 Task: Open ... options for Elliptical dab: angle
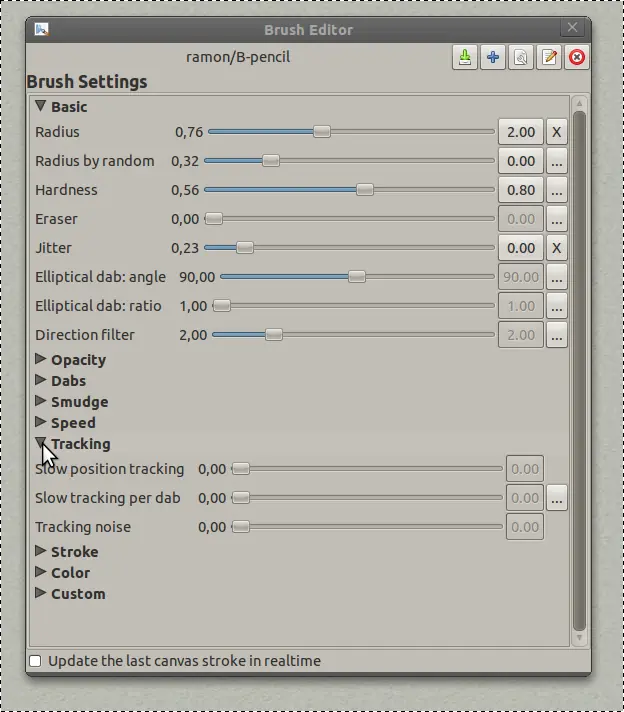click(556, 277)
